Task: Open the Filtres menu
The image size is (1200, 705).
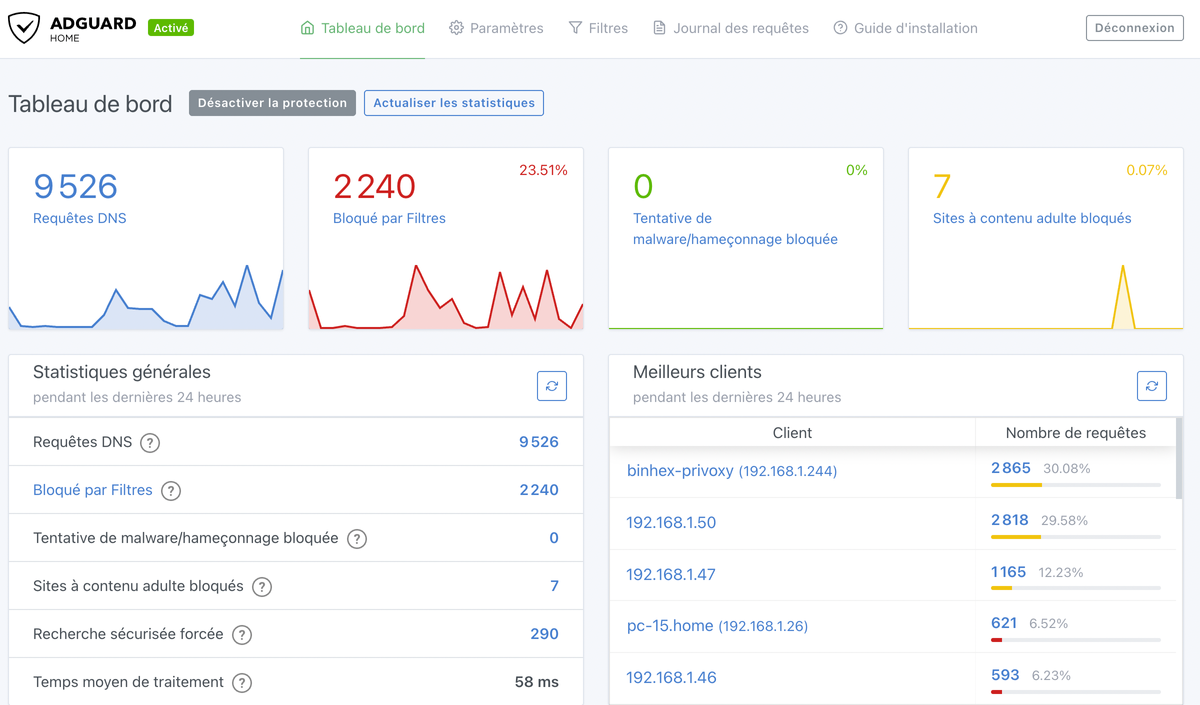Action: tap(598, 28)
